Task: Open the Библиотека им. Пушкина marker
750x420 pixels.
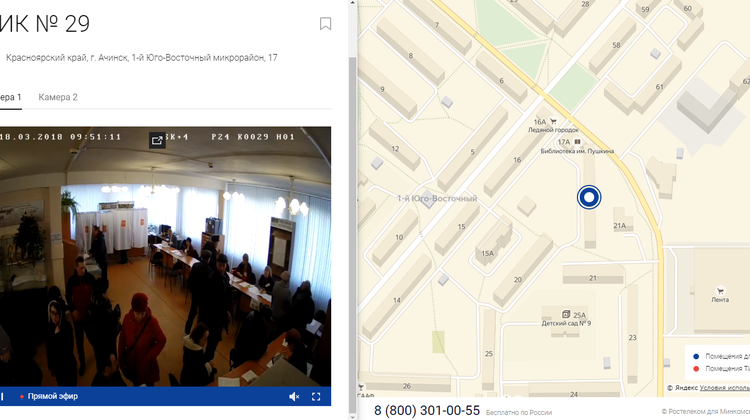Action: point(577,142)
